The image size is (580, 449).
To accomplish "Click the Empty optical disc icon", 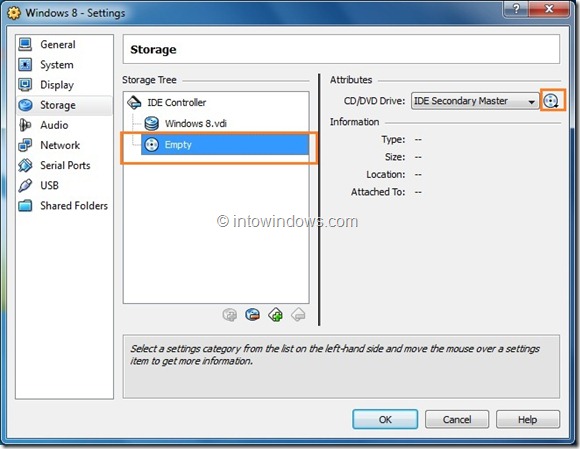I will click(151, 145).
